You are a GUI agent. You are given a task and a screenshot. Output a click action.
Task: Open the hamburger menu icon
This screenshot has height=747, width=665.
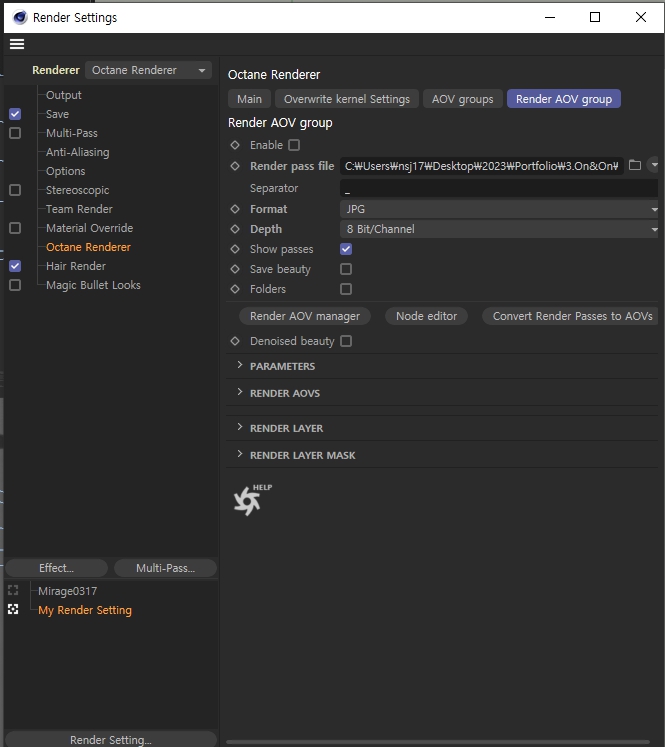[17, 44]
